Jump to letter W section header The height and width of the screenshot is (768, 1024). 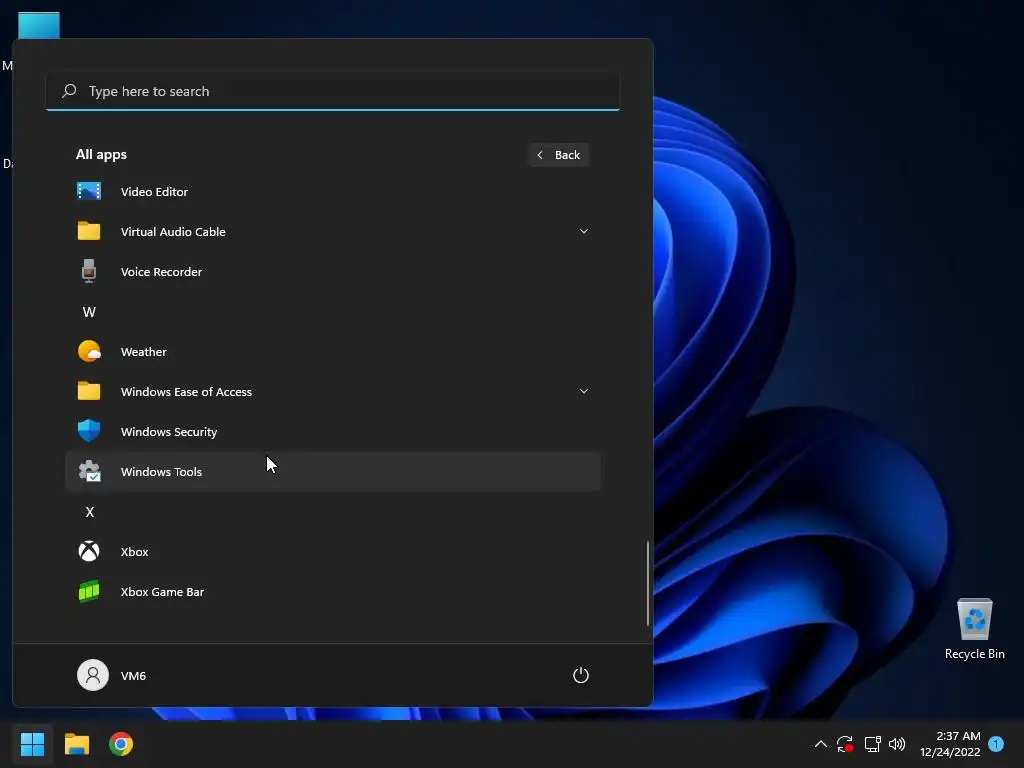tap(89, 312)
